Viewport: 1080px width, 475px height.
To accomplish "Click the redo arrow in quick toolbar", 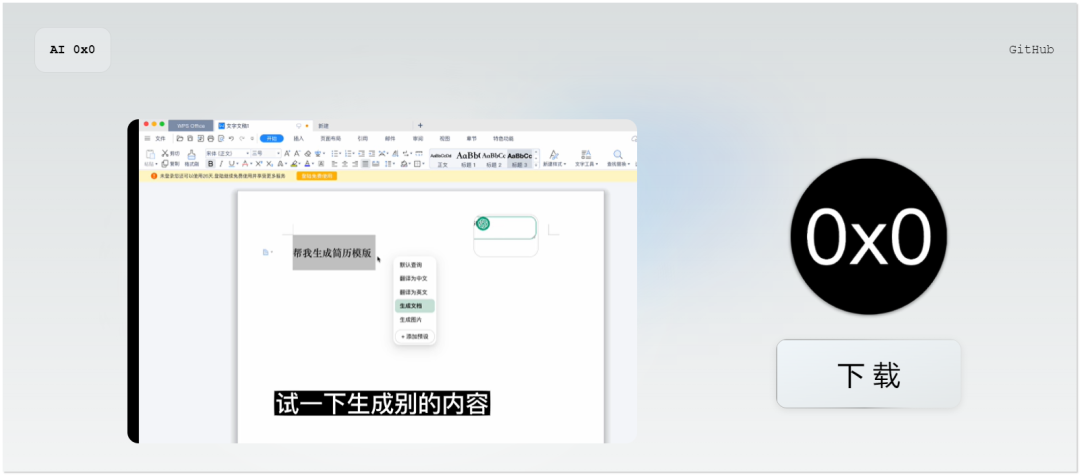I will click(x=242, y=138).
